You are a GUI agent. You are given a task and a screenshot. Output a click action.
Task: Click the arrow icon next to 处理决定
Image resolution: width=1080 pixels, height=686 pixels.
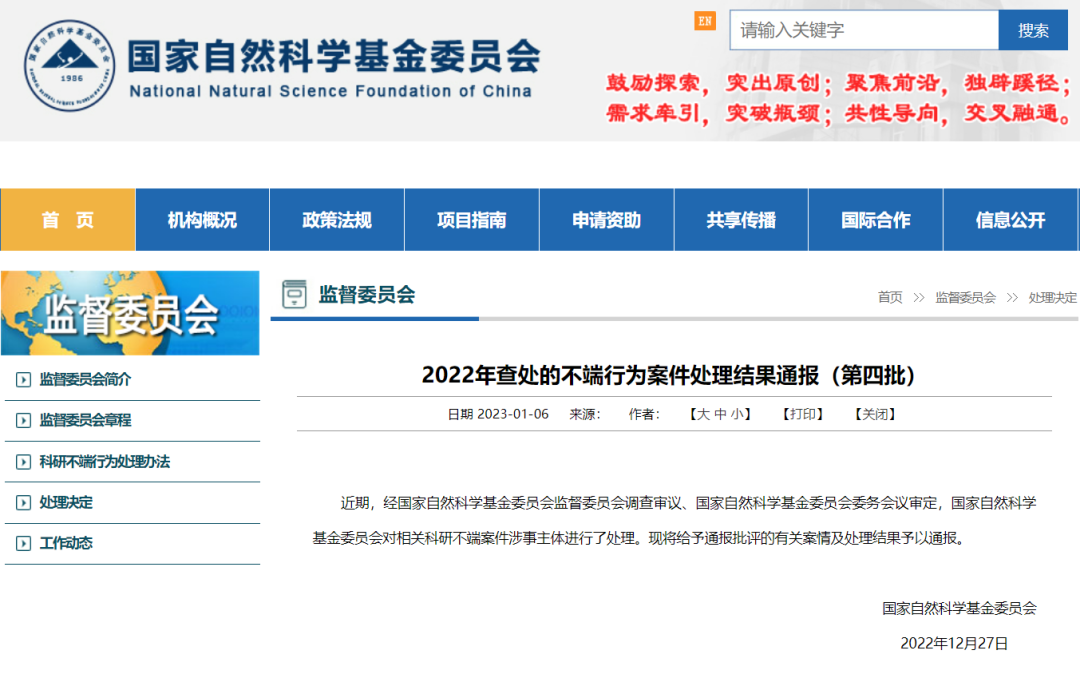[22, 503]
